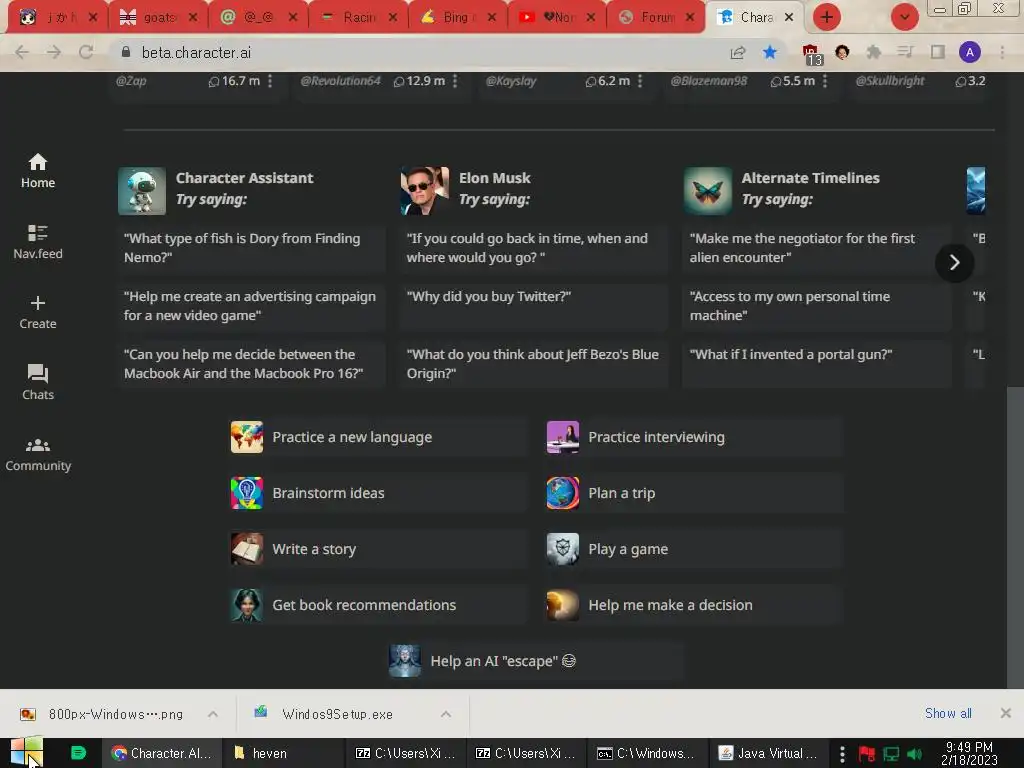
Task: Expand the Windos9Setup.exe download menu
Action: [446, 714]
